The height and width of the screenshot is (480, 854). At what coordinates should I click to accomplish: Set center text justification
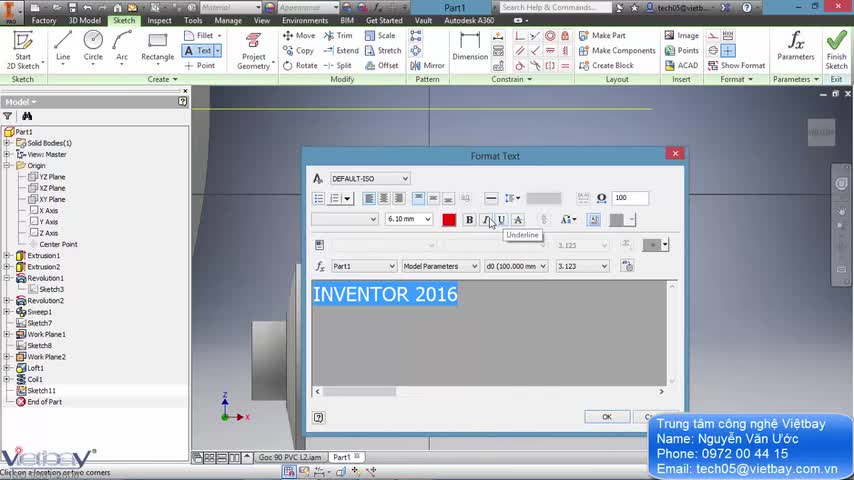tap(384, 198)
